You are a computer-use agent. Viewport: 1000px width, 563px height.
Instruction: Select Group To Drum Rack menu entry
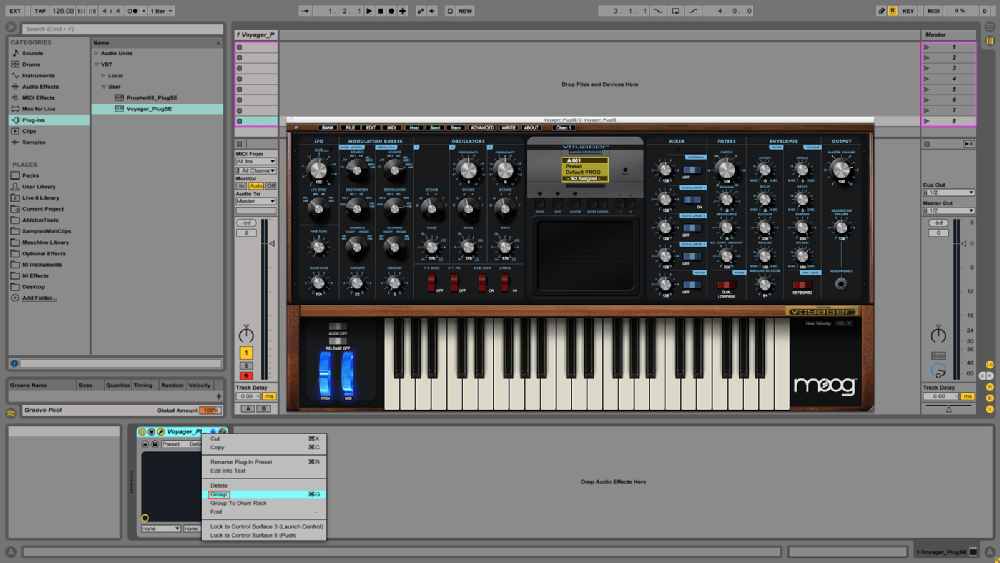click(236, 503)
